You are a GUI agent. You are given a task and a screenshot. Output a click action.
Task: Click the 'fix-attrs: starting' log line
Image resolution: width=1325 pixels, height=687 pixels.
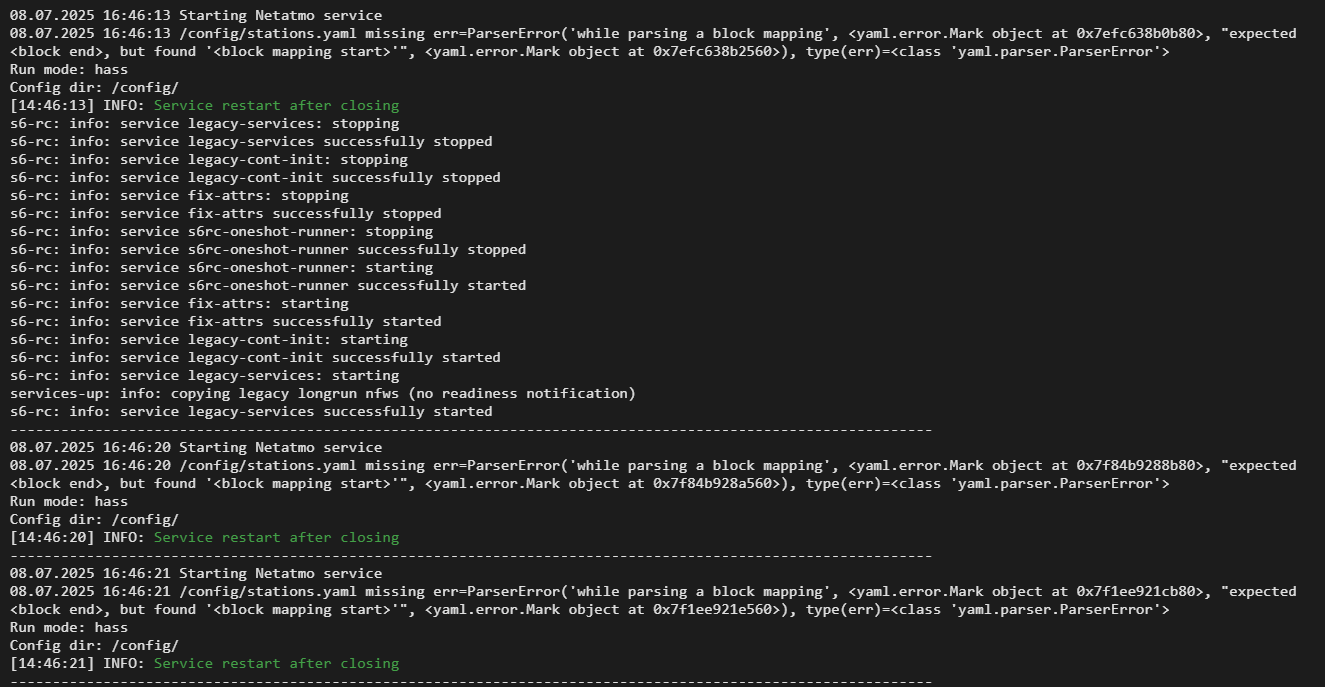click(179, 303)
